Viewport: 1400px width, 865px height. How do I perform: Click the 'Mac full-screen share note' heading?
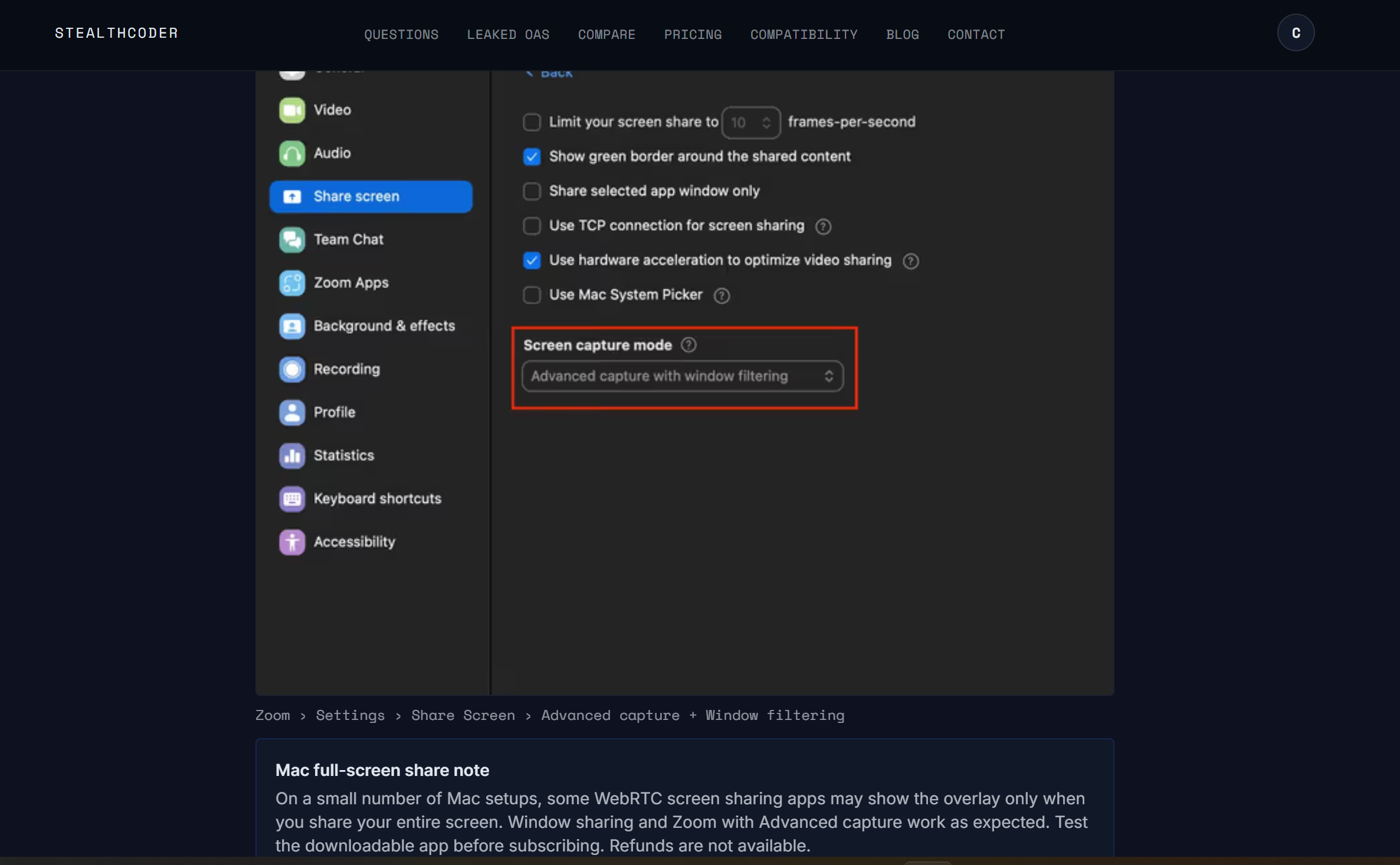click(x=382, y=770)
